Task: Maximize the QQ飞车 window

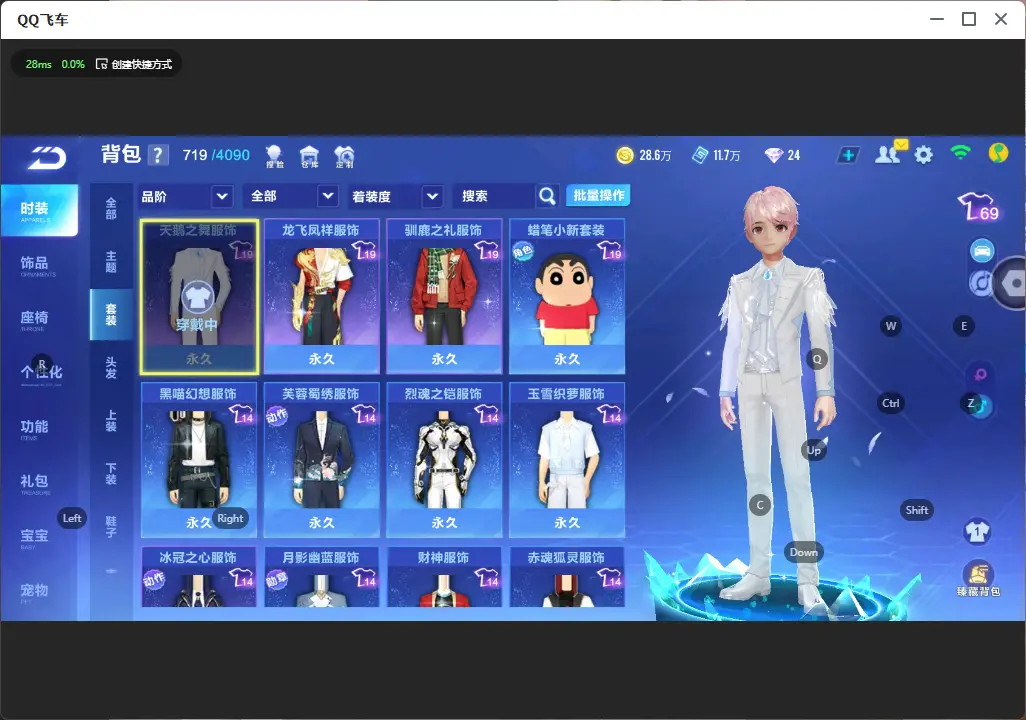Action: click(x=969, y=19)
